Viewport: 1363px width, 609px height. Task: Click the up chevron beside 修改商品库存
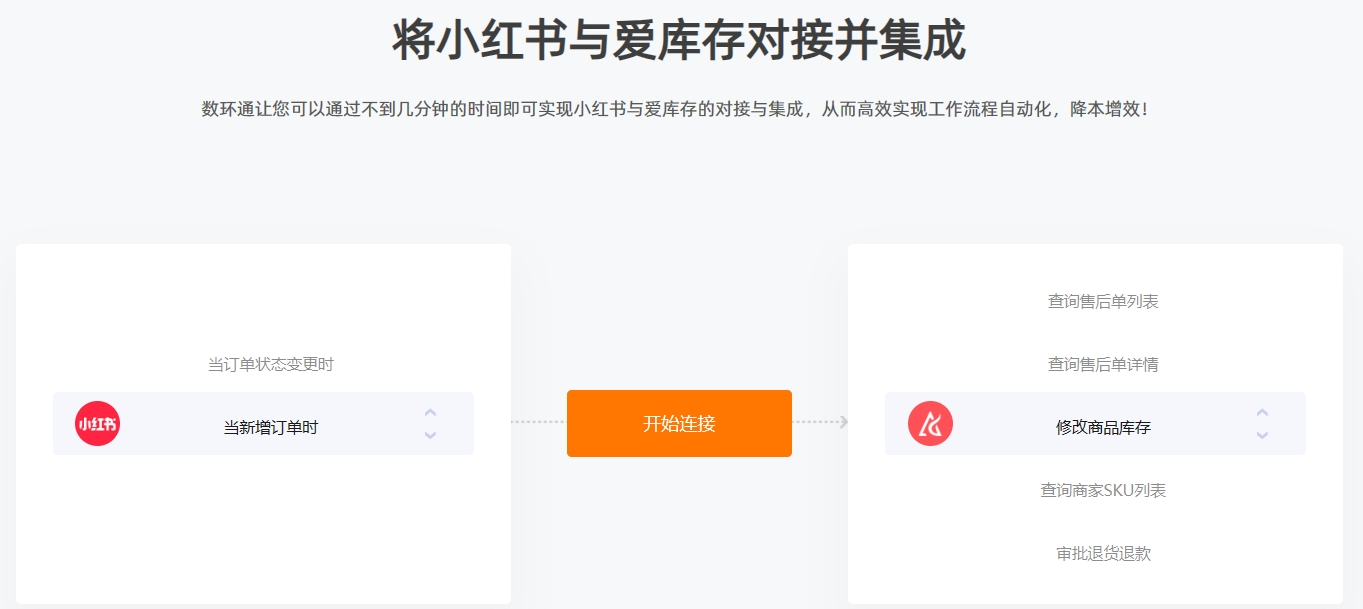click(x=1262, y=412)
